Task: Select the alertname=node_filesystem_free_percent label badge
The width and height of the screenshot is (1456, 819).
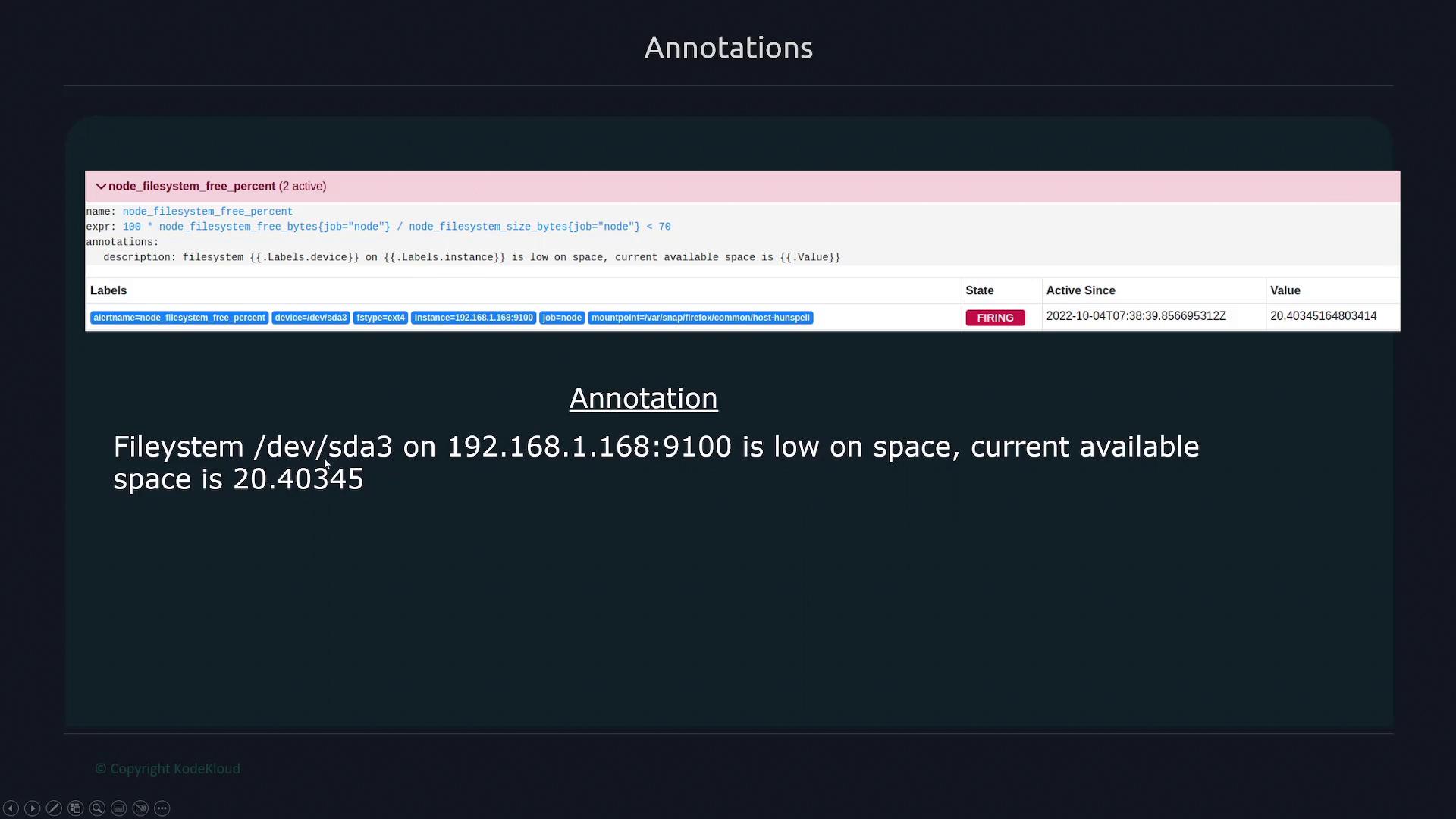Action: (x=179, y=318)
